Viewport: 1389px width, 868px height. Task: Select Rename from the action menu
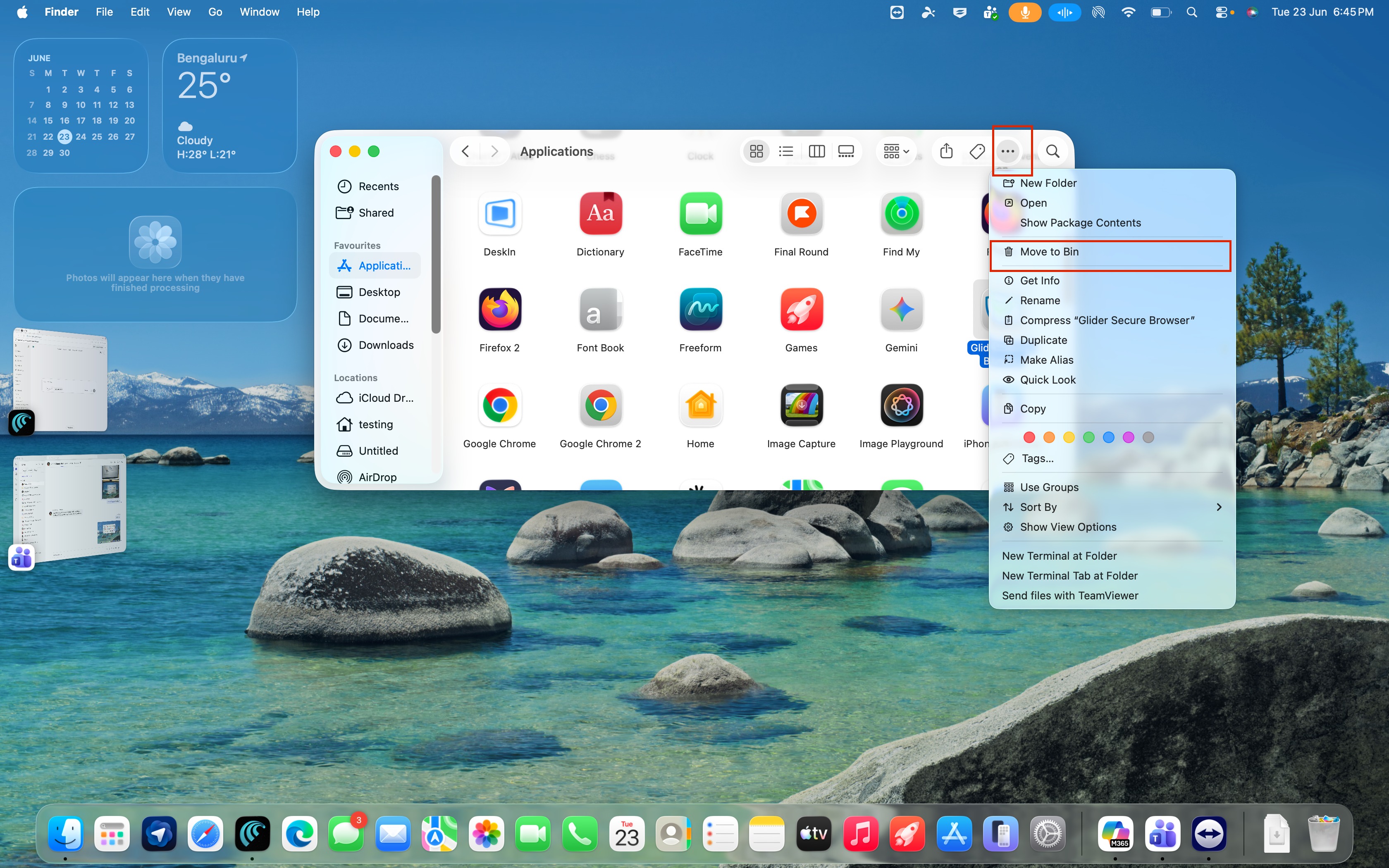point(1112,300)
